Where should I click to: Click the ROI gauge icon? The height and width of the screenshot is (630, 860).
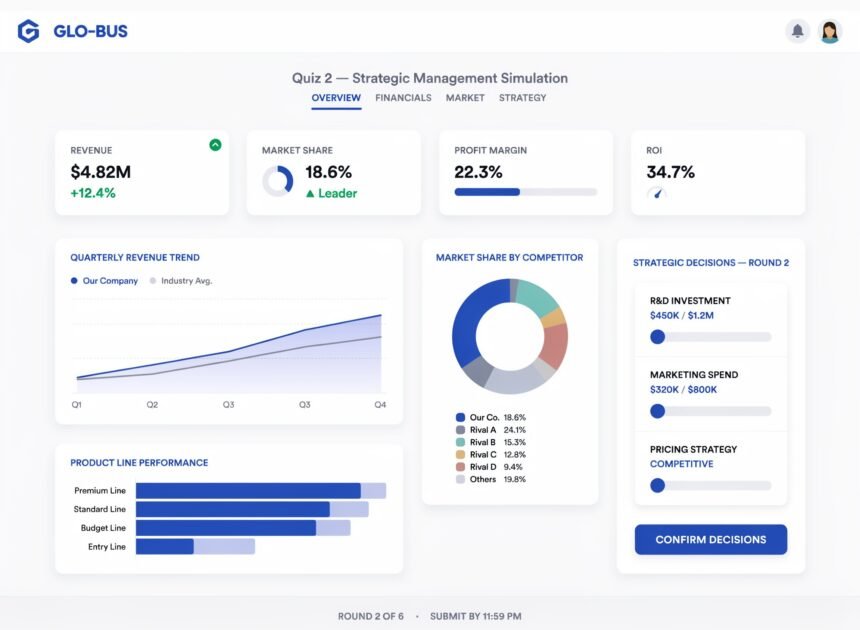[657, 192]
